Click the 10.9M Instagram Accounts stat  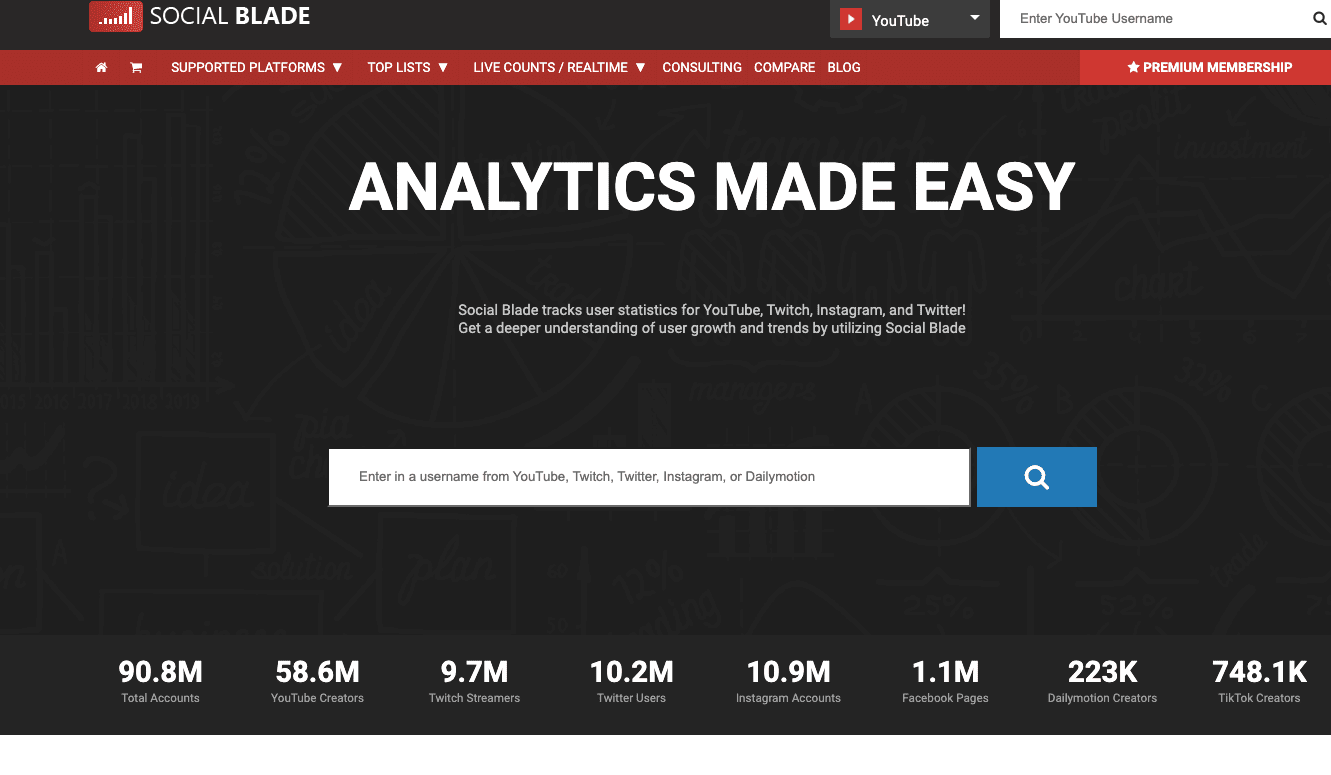click(x=788, y=682)
